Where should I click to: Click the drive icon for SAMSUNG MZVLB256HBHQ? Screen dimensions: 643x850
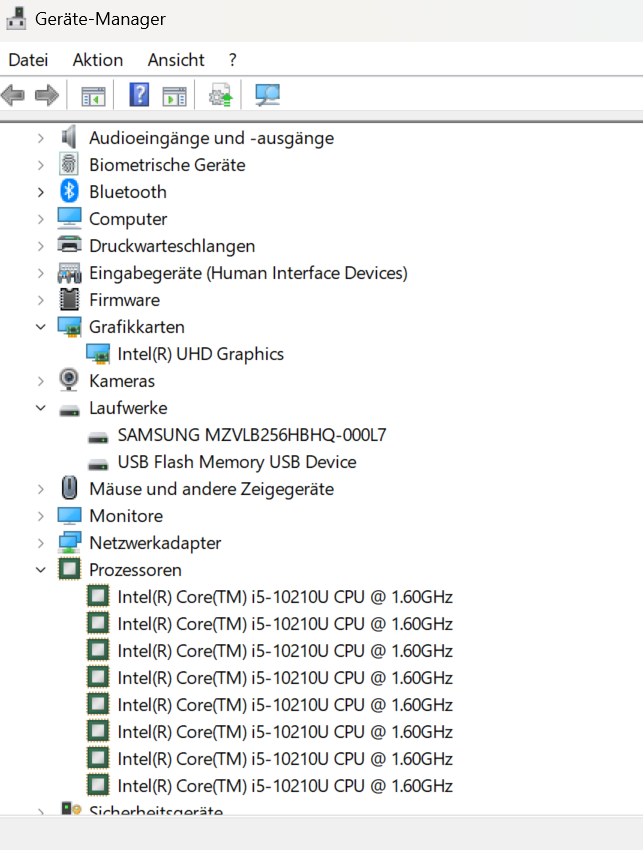(98, 438)
